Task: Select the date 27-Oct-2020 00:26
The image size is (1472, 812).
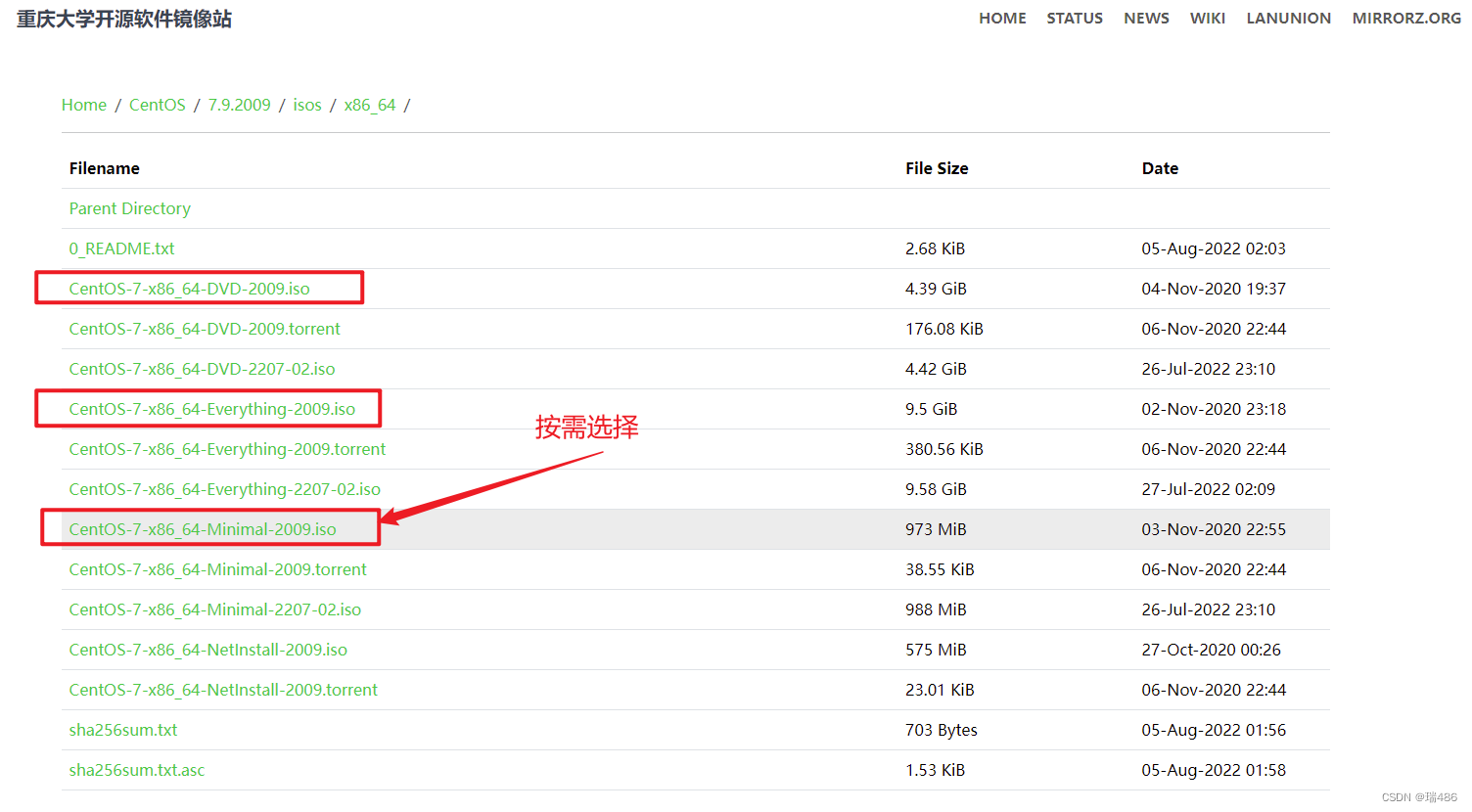Action: coord(1212,650)
